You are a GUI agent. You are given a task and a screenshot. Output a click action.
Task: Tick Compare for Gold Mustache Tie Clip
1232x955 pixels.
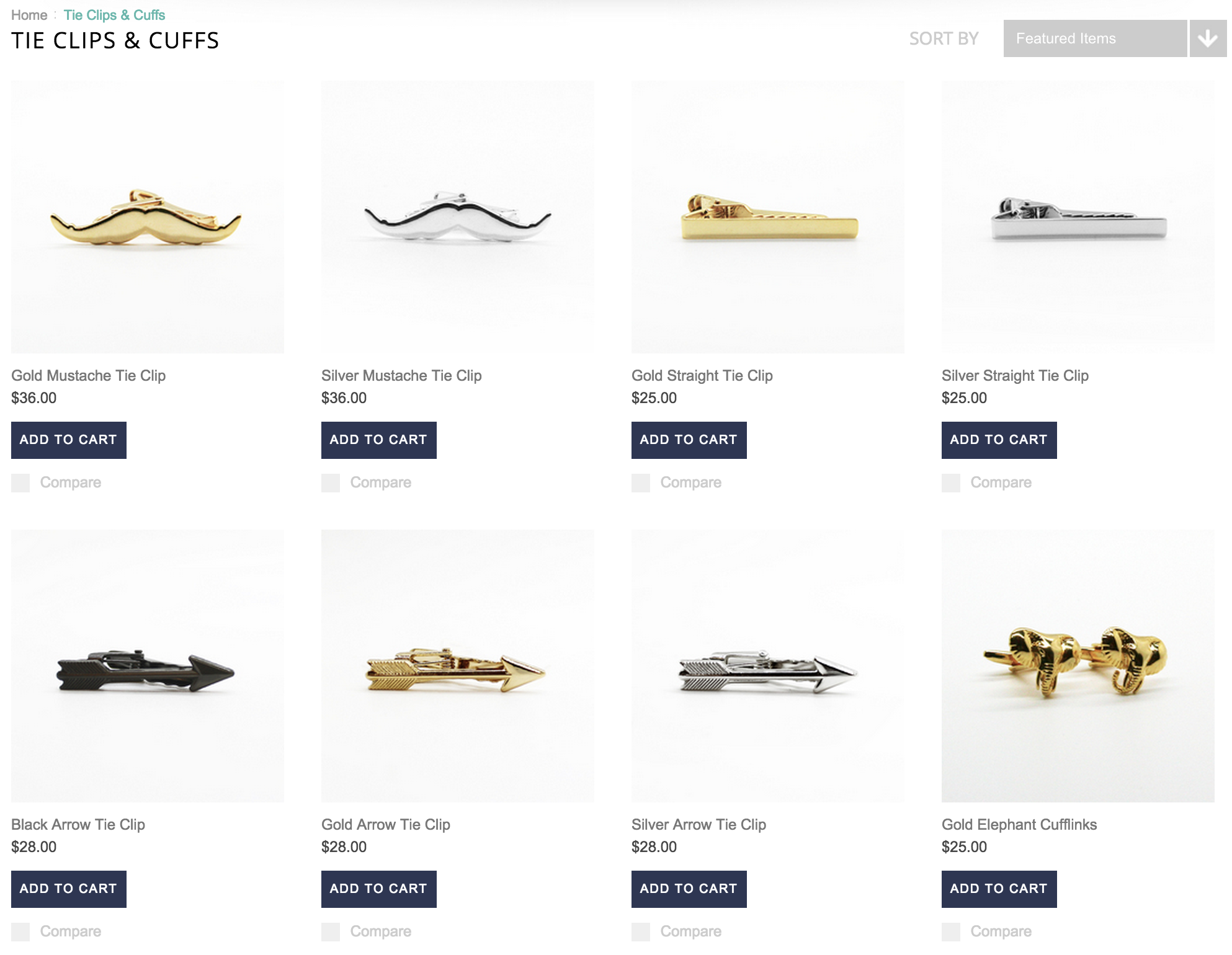20,483
